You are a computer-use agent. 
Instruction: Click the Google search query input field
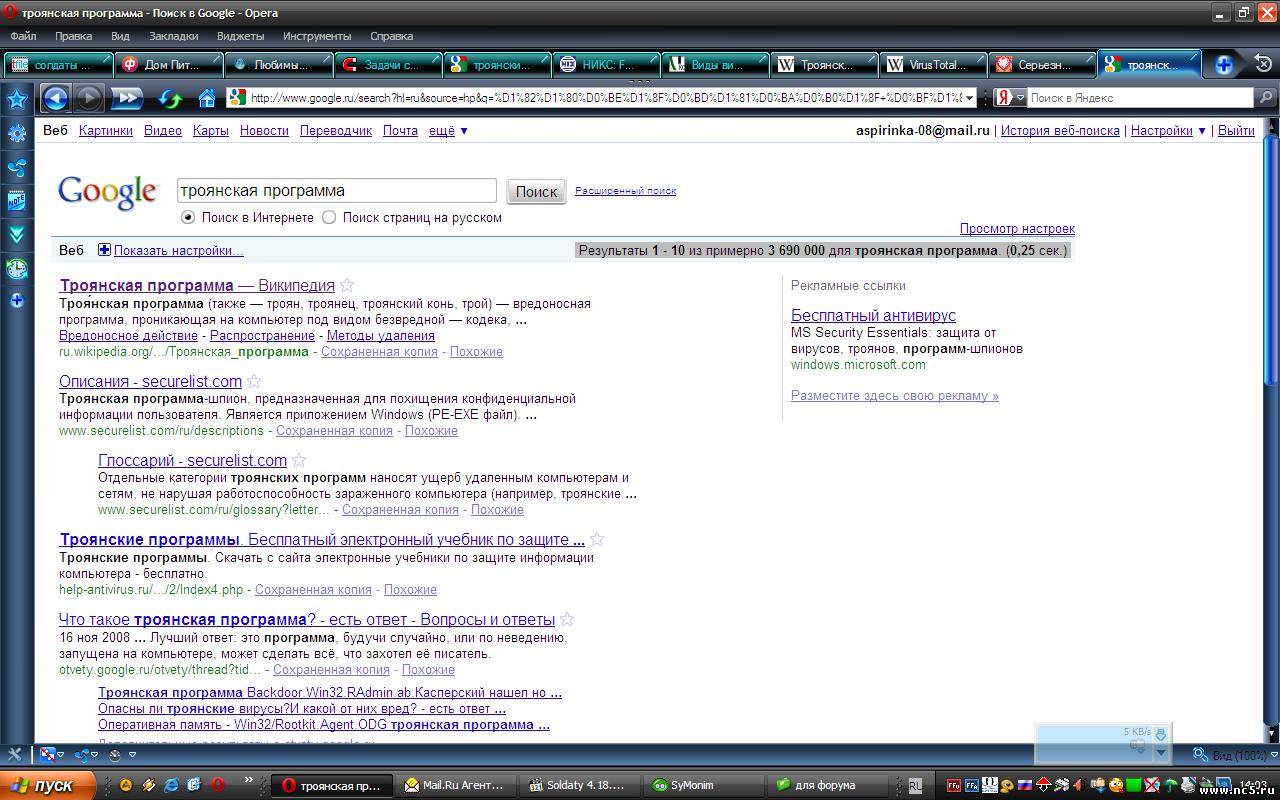coord(336,191)
